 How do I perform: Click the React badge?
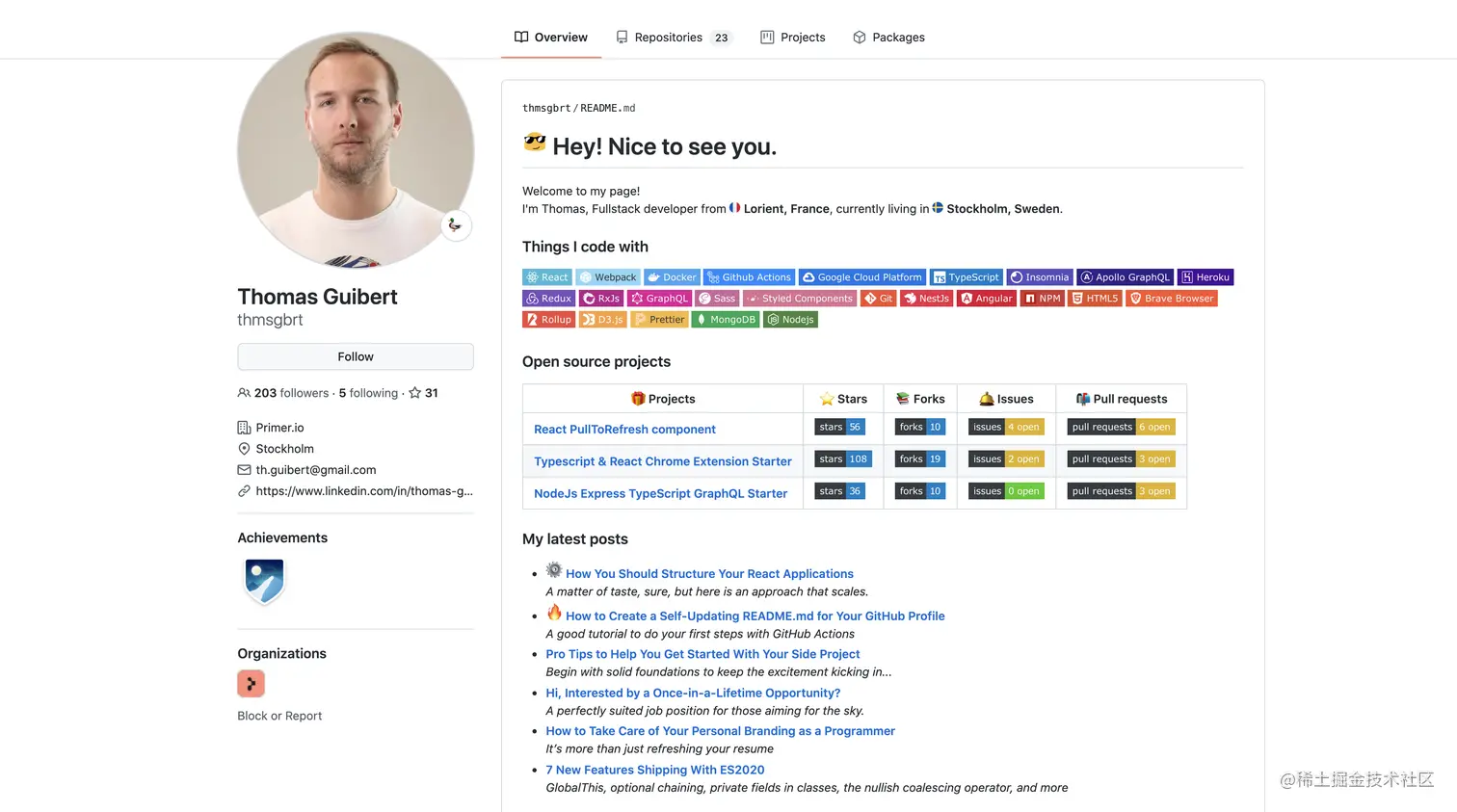pos(547,277)
